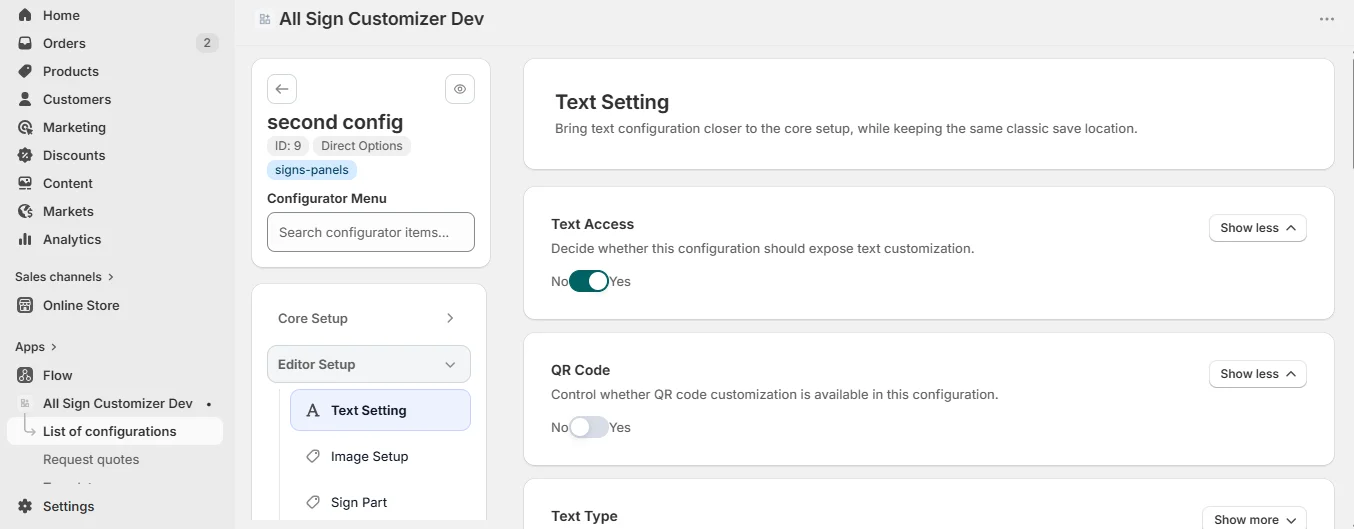Viewport: 1354px width, 529px height.
Task: Open Text Setting menu item
Action: 380,410
